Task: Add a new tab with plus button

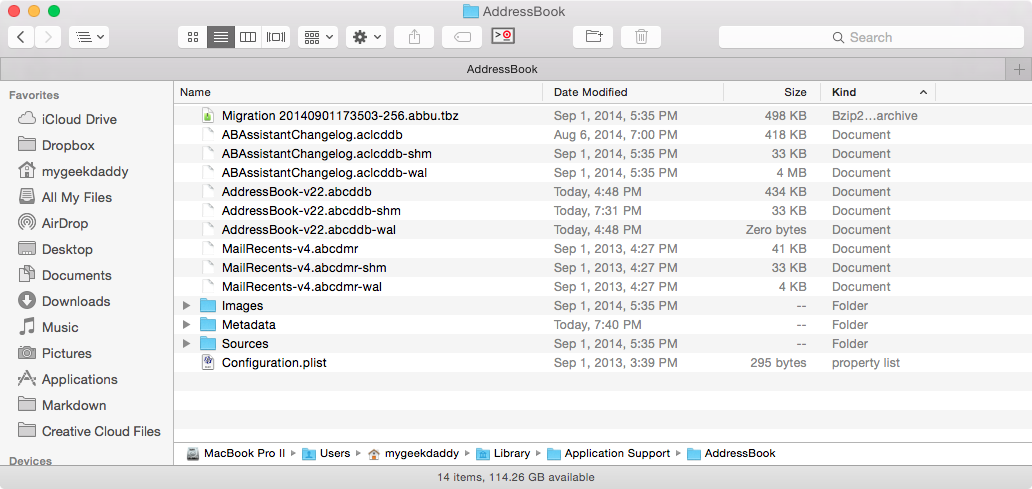Action: click(x=1019, y=69)
